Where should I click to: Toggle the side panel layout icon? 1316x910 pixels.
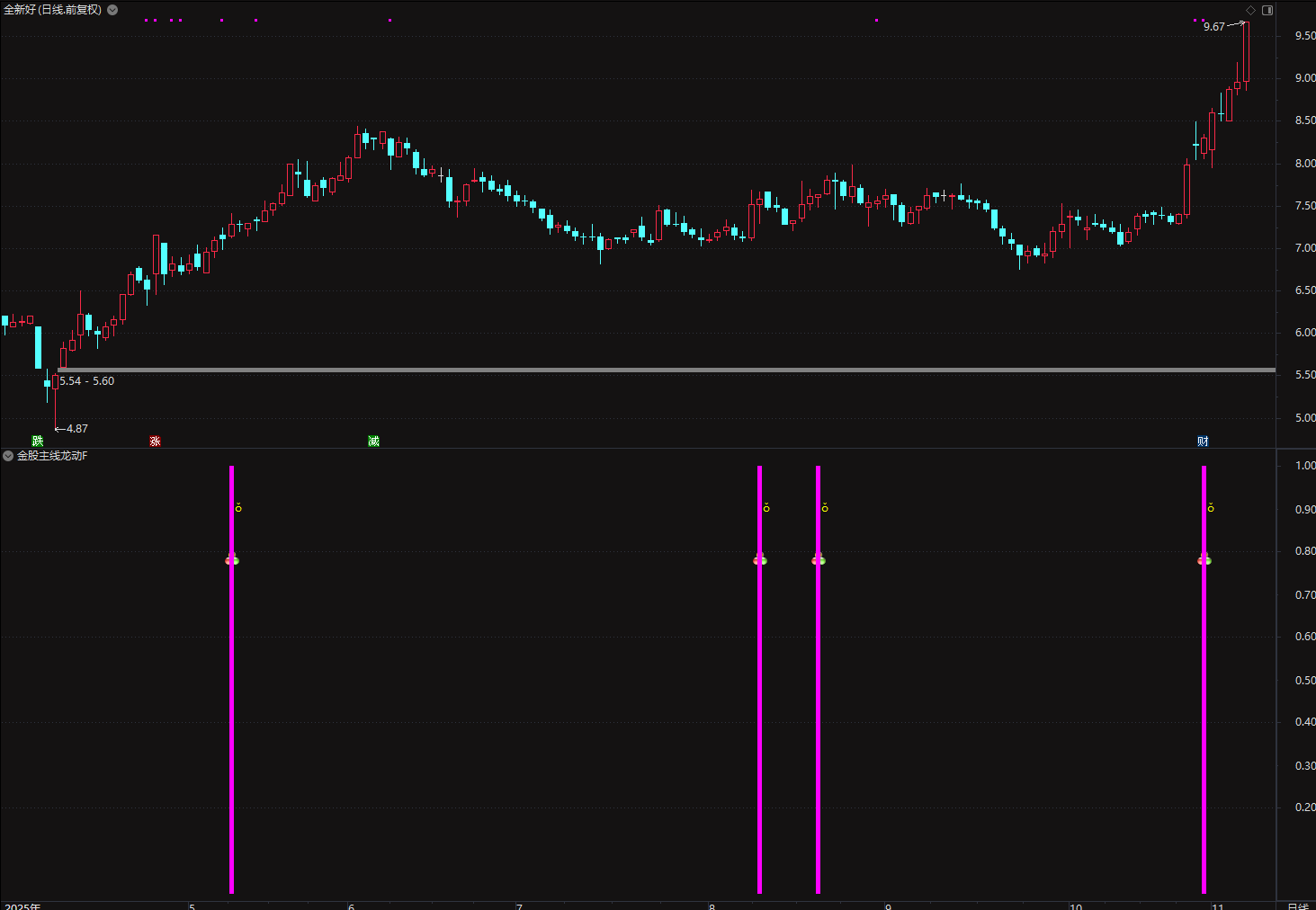pyautogui.click(x=1267, y=10)
